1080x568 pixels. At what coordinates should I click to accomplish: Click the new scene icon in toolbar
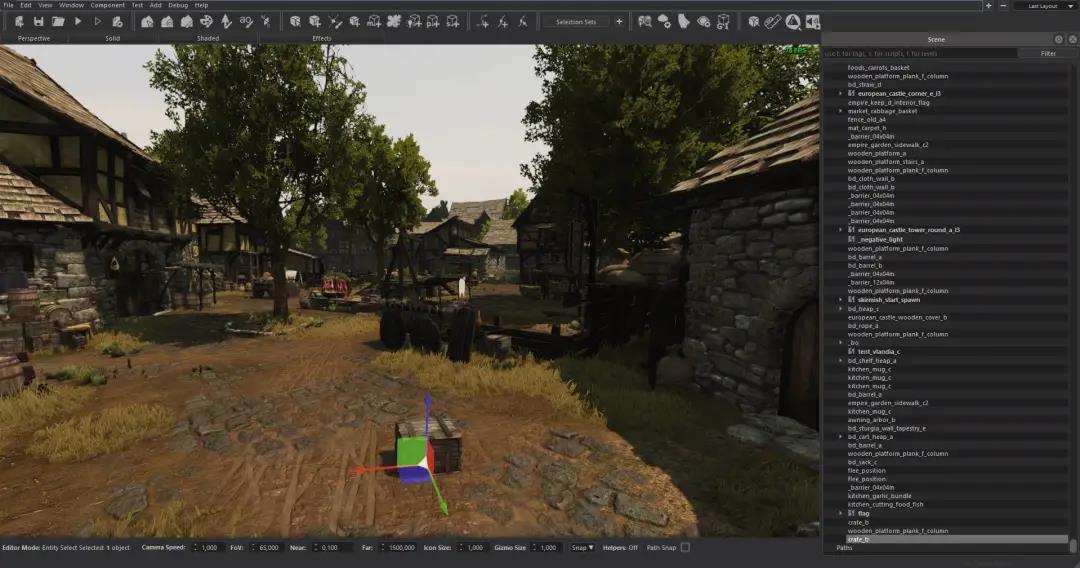[x=19, y=22]
